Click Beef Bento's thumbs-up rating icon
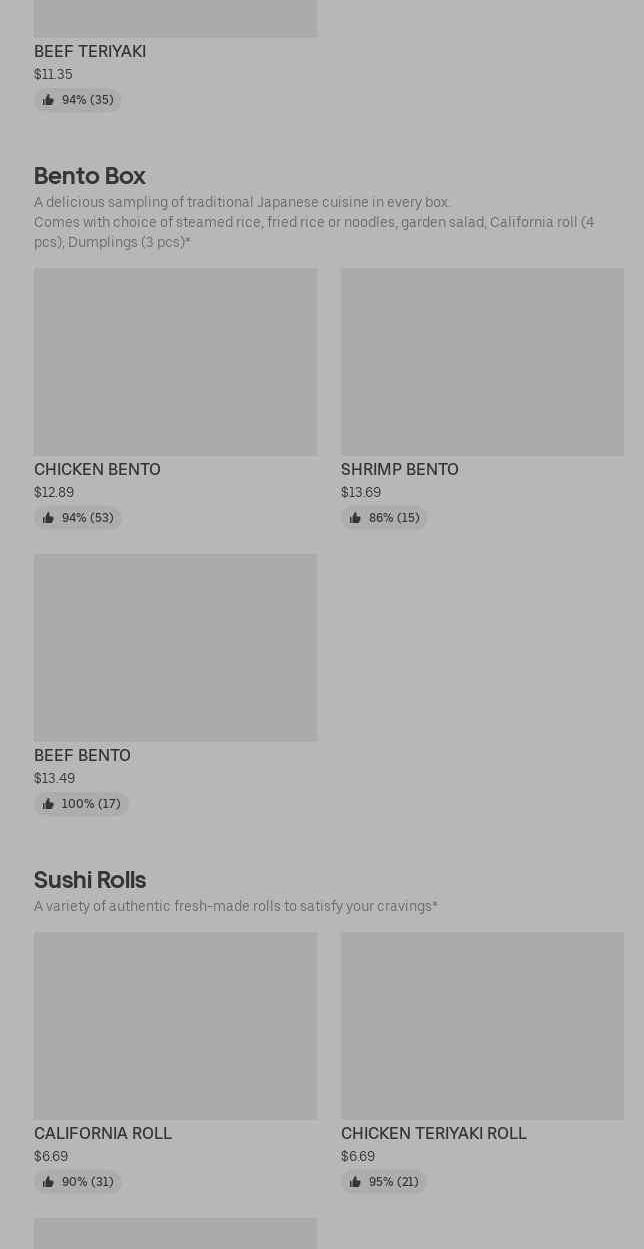This screenshot has width=644, height=1249. (x=48, y=804)
